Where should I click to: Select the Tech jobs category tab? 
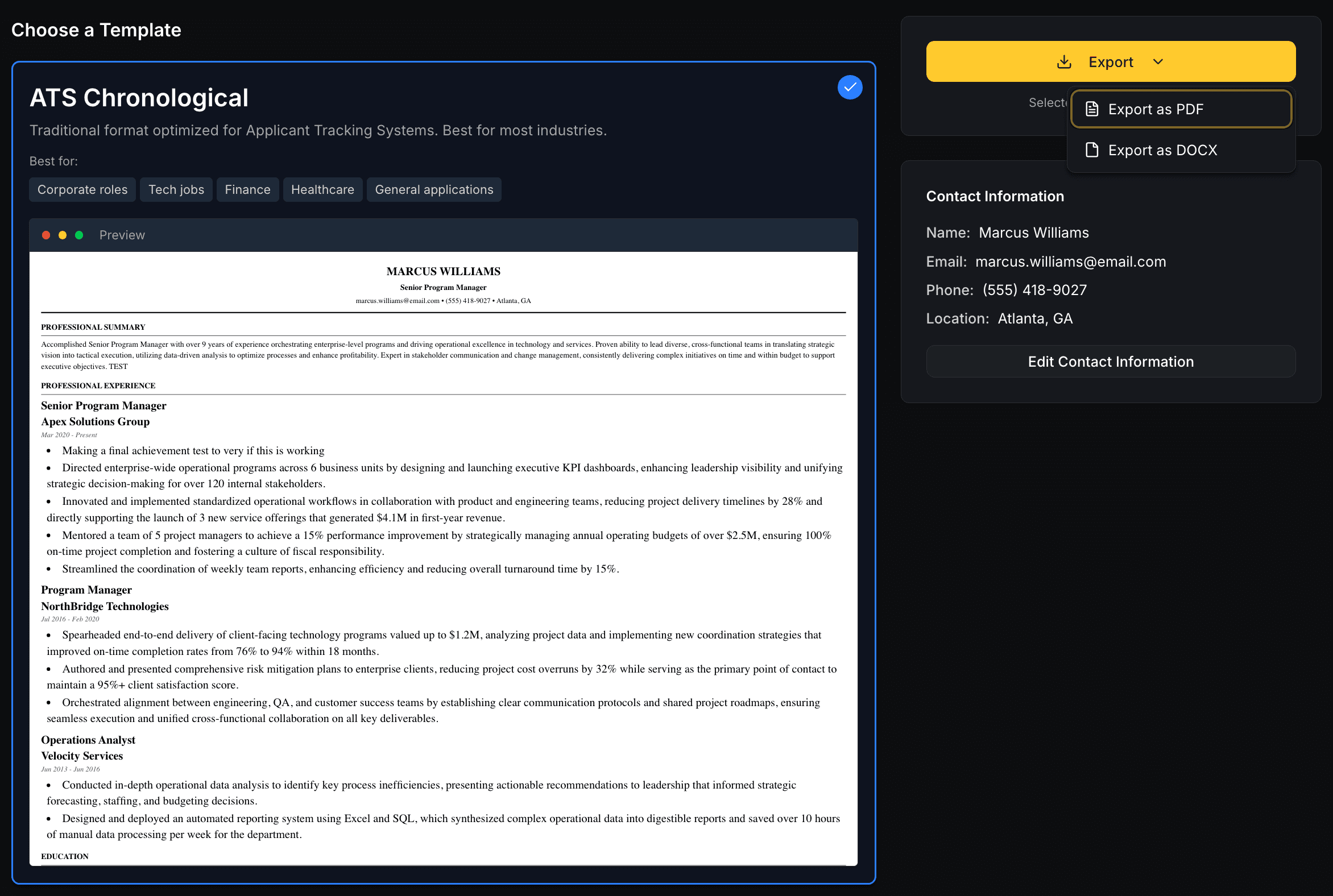pos(176,189)
